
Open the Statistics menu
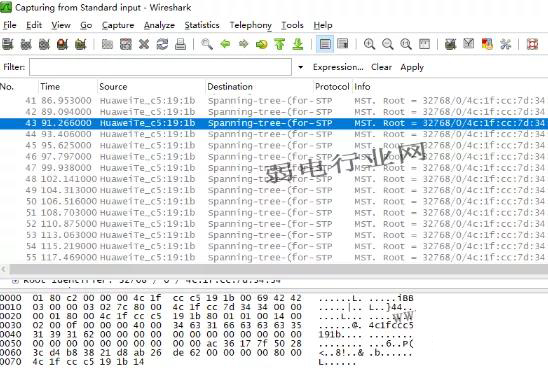tap(202, 25)
